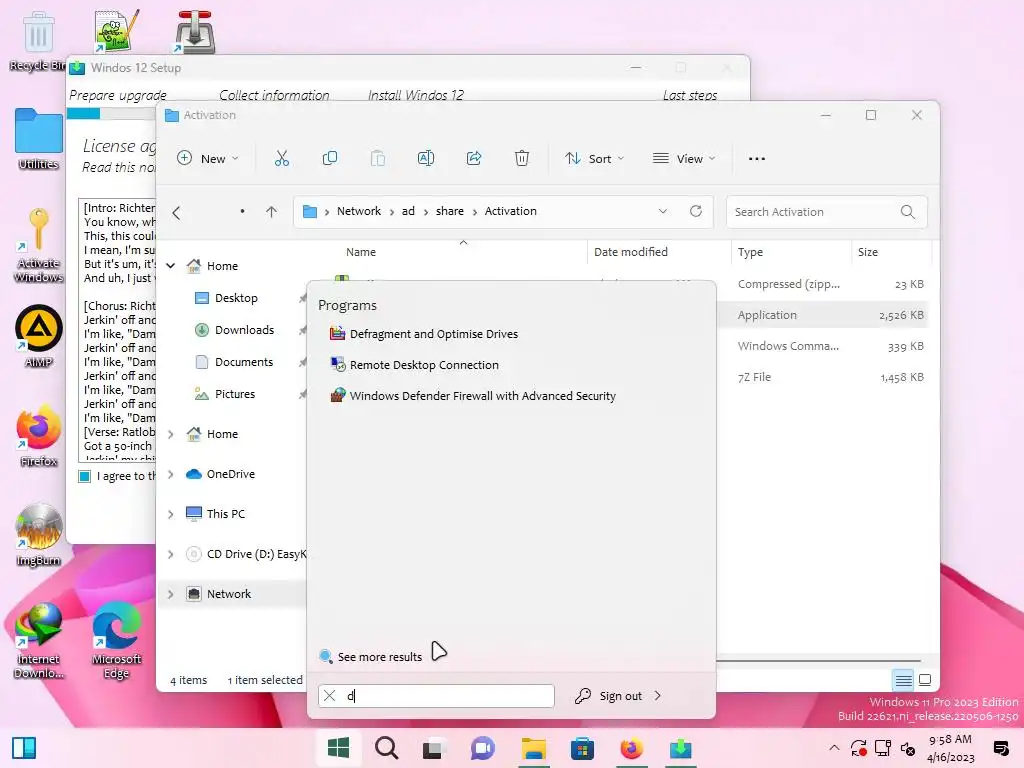The height and width of the screenshot is (768, 1024).
Task: Click the Sign out button
Action: coord(609,696)
